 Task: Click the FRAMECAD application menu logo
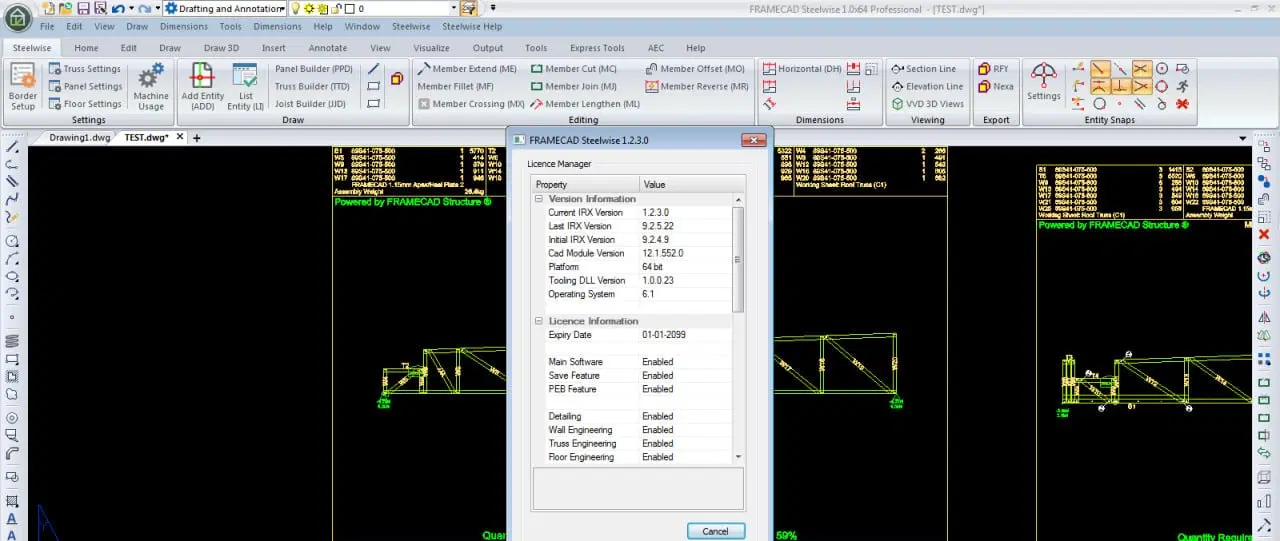pyautogui.click(x=18, y=17)
